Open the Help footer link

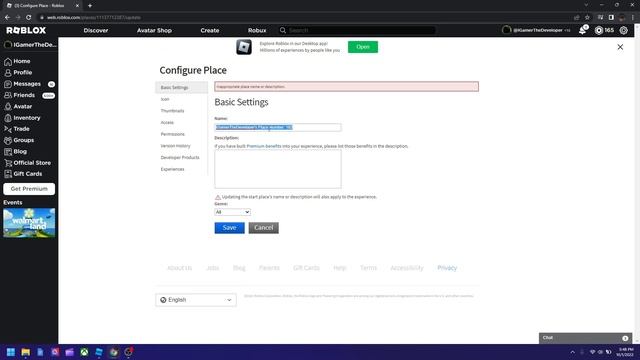click(x=340, y=268)
